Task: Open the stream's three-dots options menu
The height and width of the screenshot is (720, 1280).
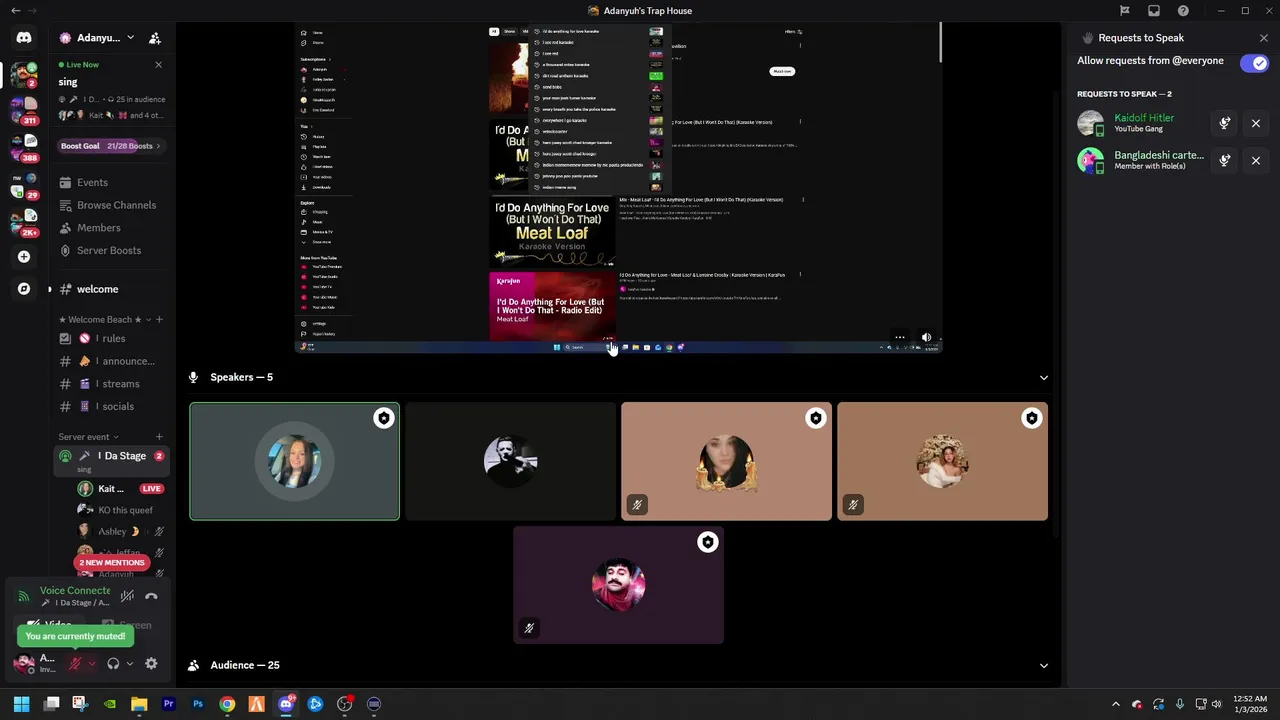Action: click(x=900, y=338)
